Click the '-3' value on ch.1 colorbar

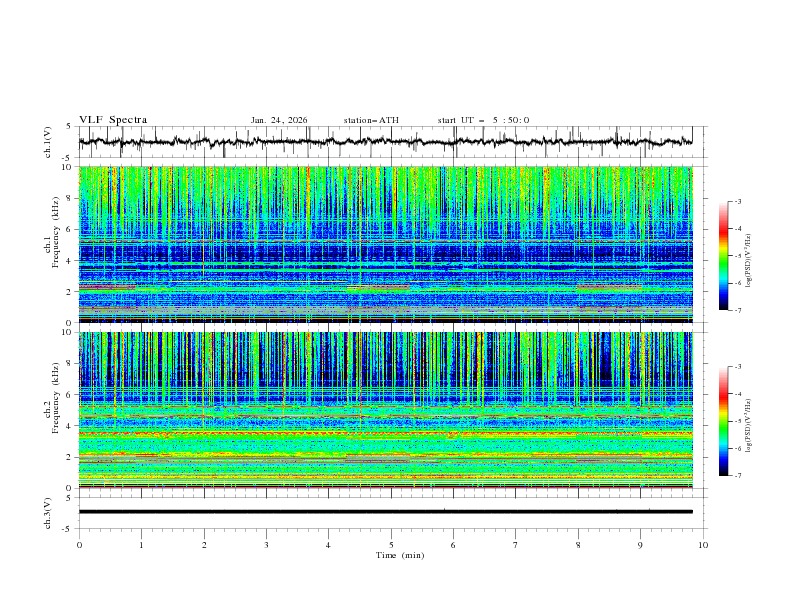point(737,201)
